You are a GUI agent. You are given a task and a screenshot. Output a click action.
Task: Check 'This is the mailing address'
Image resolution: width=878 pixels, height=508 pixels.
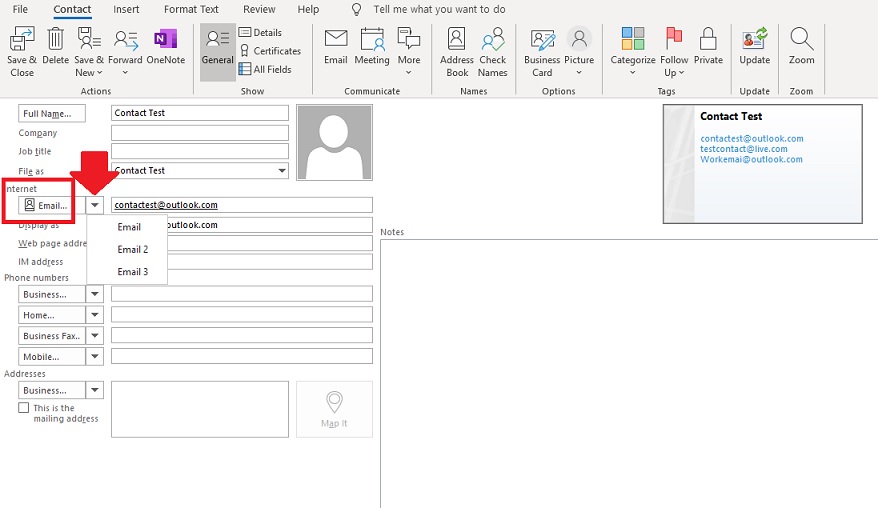tap(24, 407)
